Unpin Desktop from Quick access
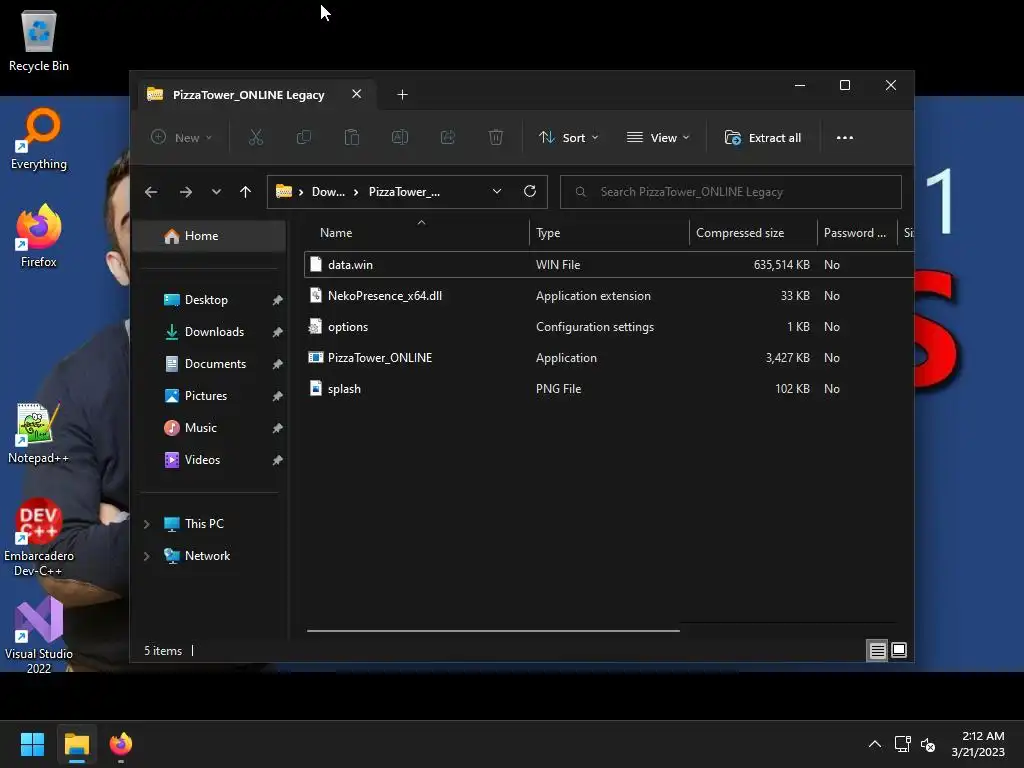 point(277,300)
